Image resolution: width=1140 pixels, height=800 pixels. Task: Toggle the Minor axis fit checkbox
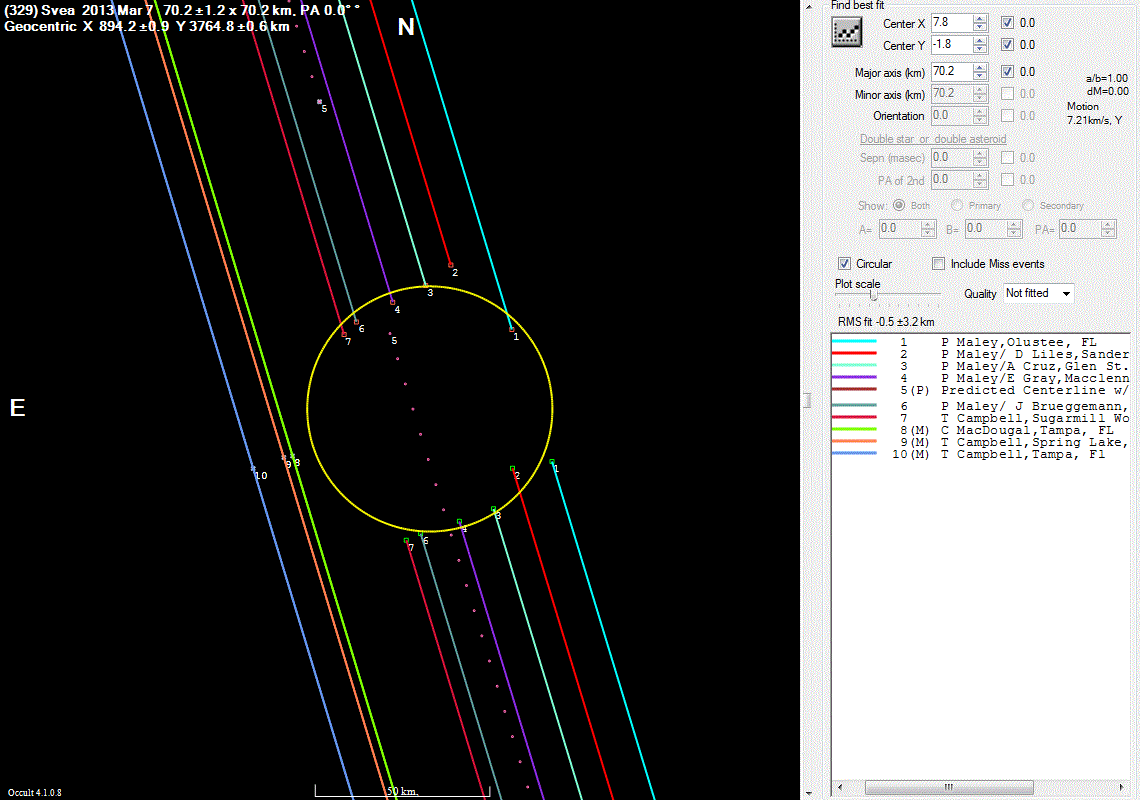coord(1007,93)
